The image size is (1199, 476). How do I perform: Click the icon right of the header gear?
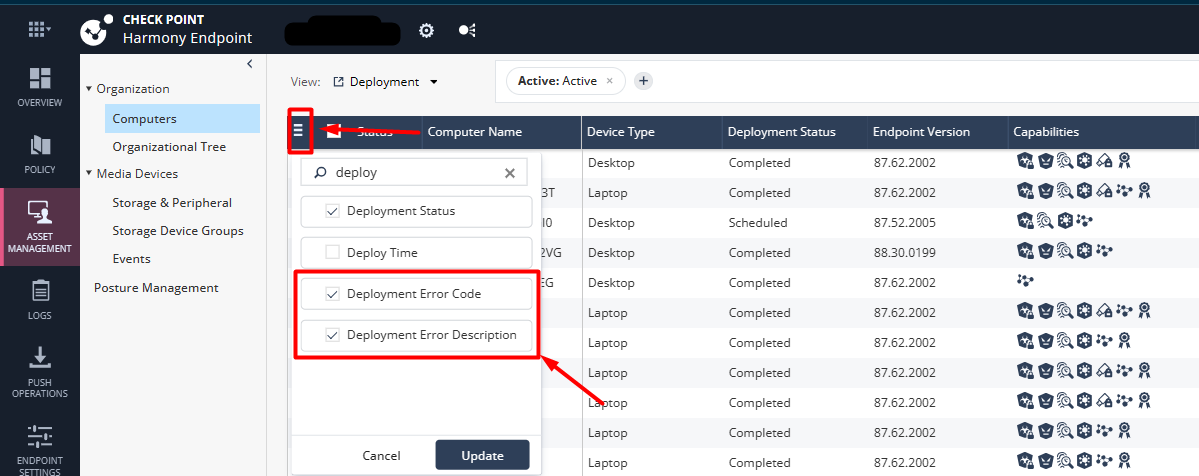coord(466,31)
